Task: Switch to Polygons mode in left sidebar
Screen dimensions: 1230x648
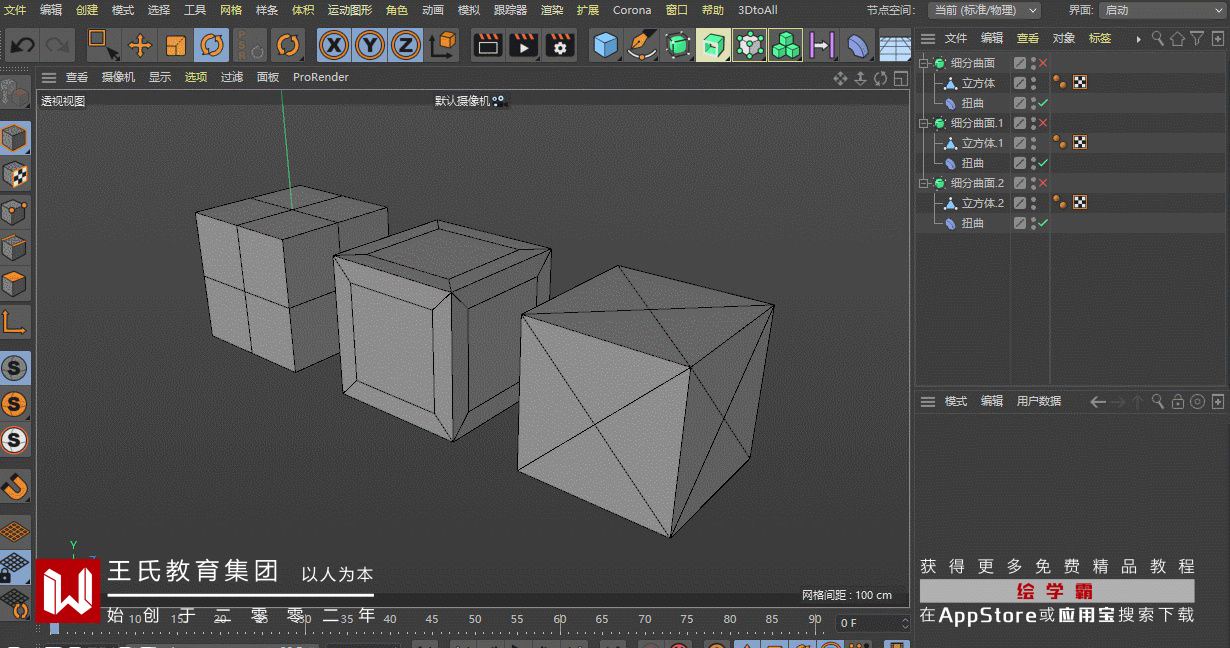Action: pyautogui.click(x=14, y=284)
